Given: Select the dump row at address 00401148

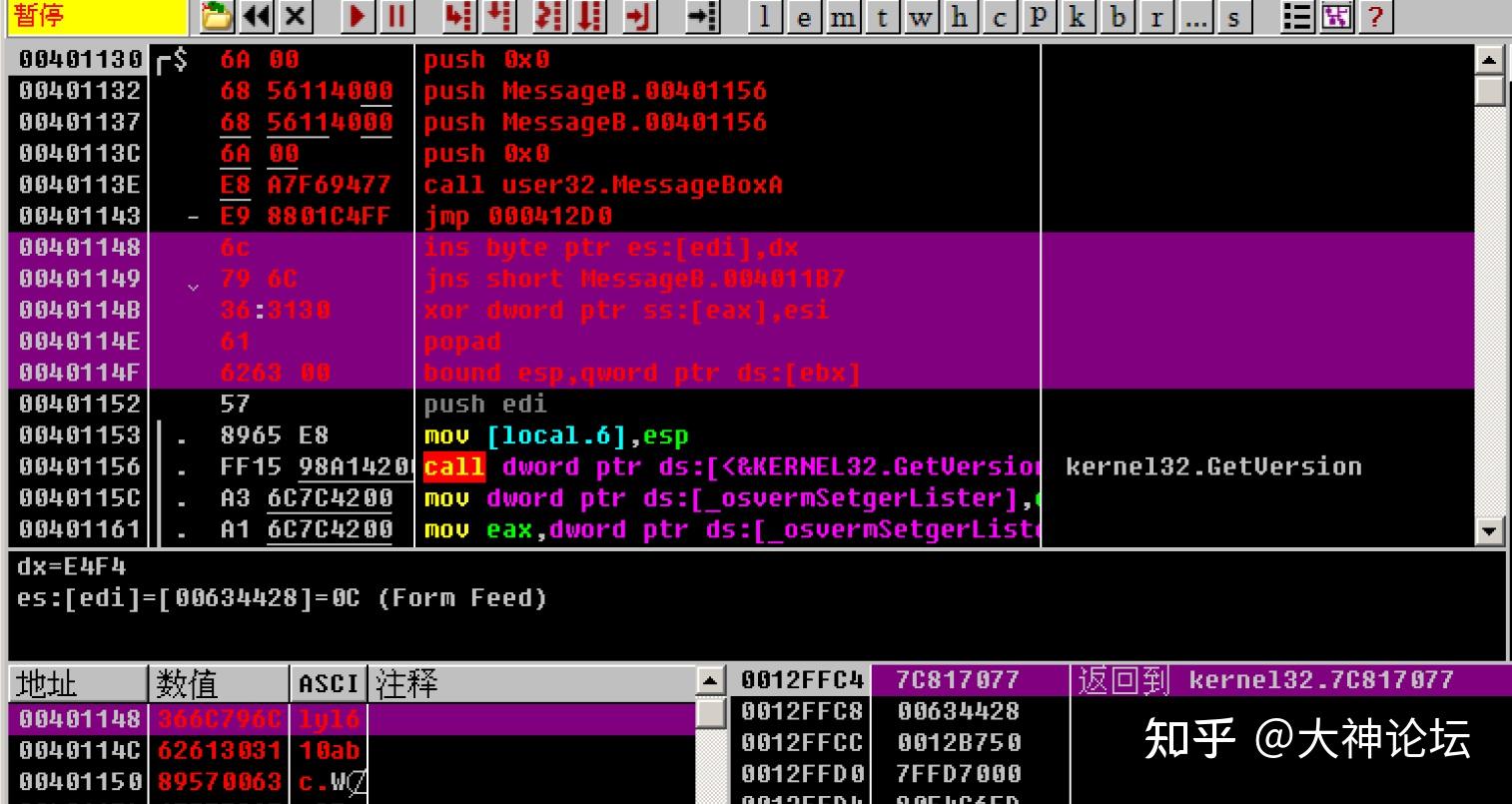Looking at the screenshot, I should [352, 718].
